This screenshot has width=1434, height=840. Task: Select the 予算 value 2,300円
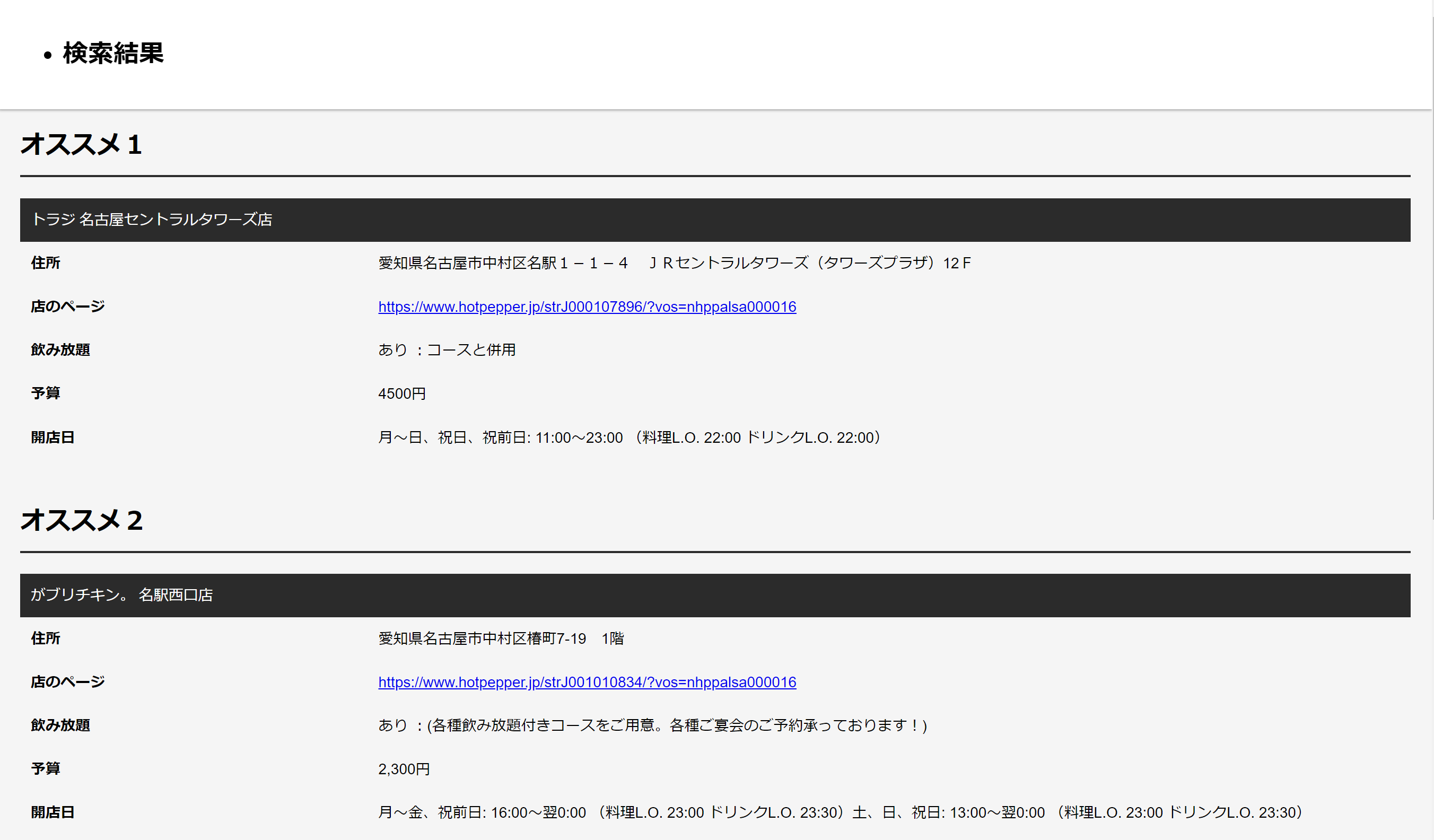tap(404, 769)
